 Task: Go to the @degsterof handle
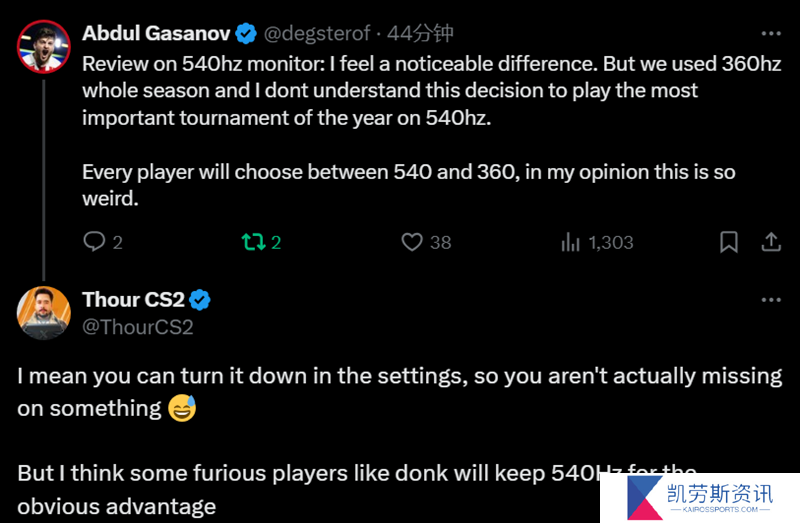coord(317,34)
